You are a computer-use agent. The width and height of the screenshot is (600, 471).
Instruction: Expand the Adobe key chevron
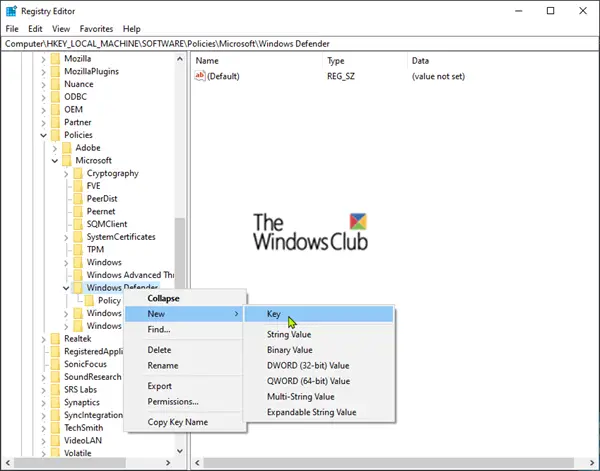(55, 148)
